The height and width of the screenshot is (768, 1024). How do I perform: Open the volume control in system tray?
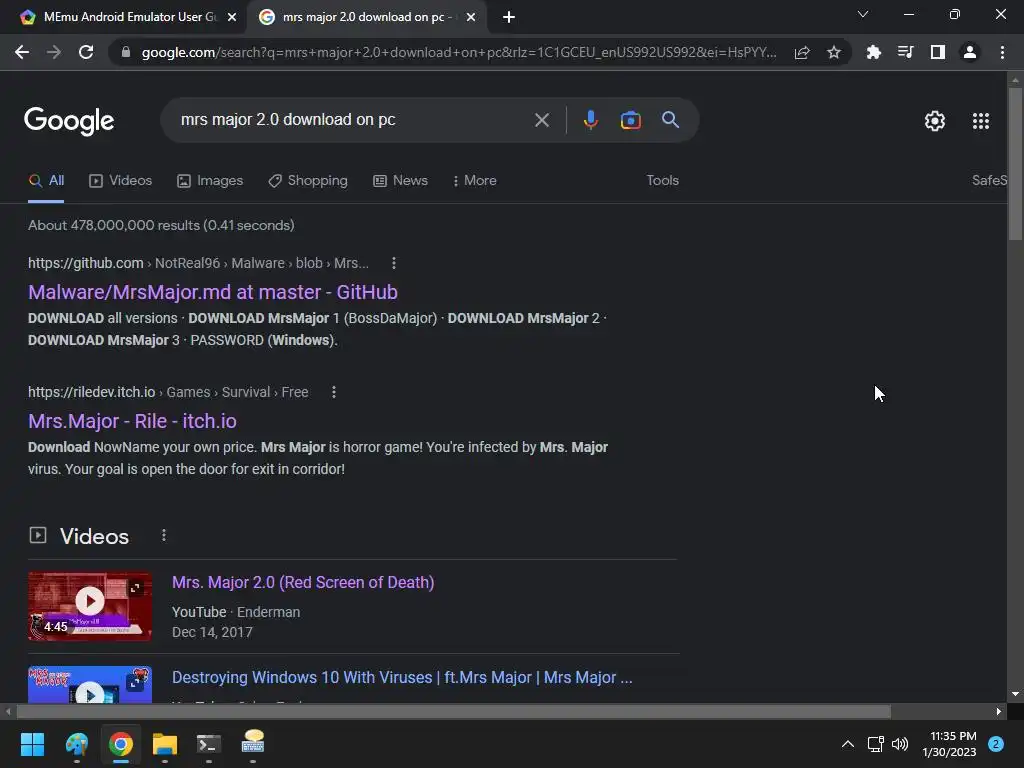coord(900,744)
